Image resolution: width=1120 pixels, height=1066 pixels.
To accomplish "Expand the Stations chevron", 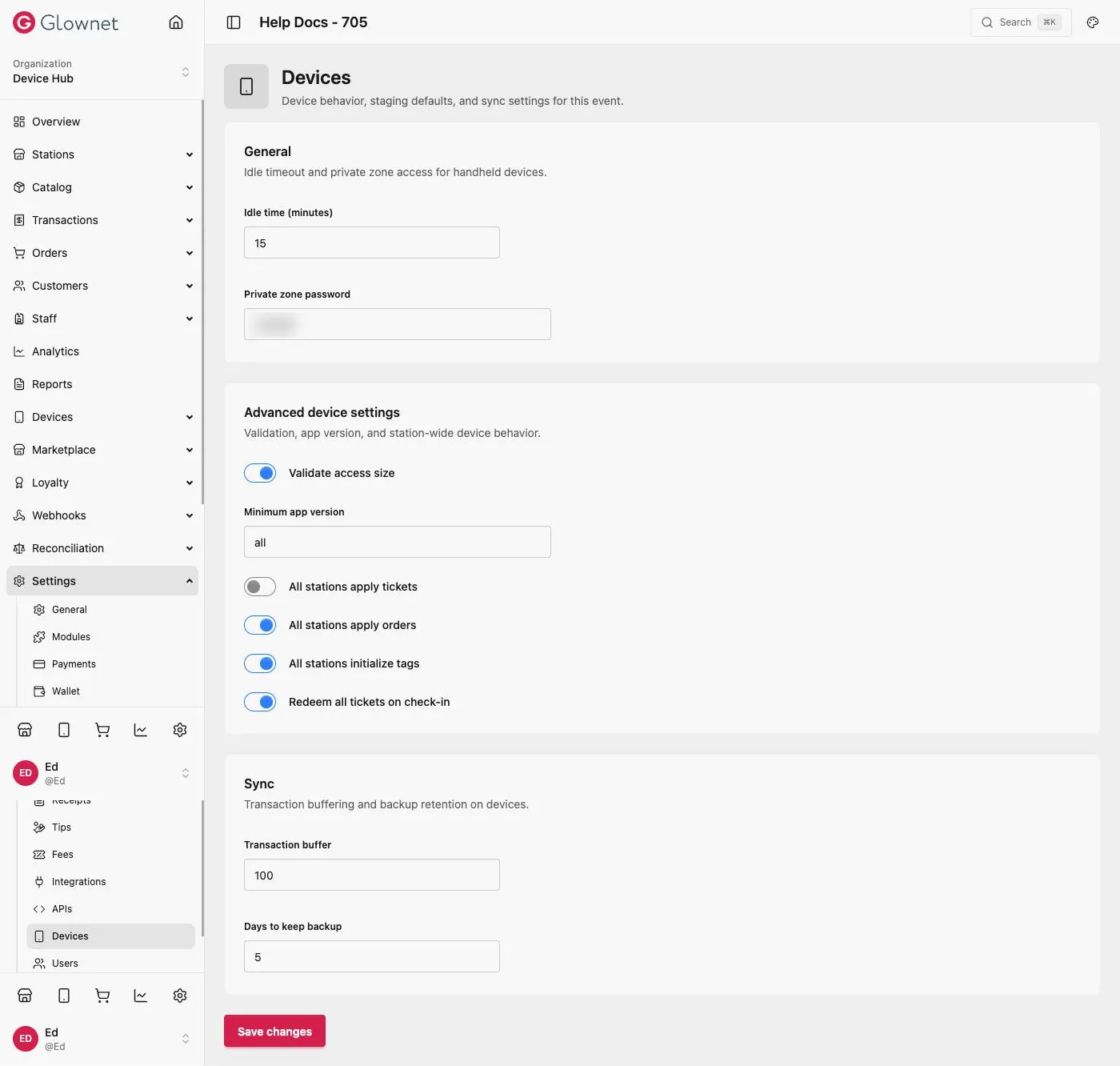I will point(190,154).
